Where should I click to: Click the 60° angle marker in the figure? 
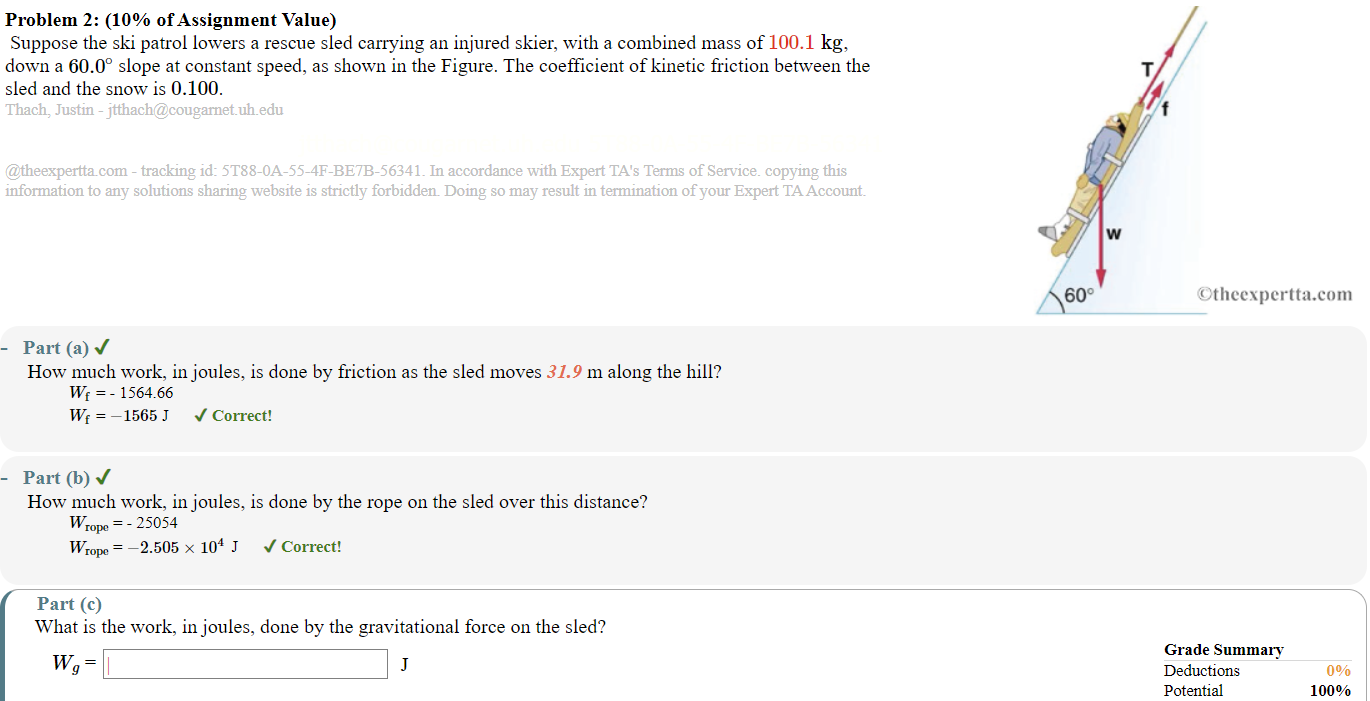pyautogui.click(x=1079, y=296)
